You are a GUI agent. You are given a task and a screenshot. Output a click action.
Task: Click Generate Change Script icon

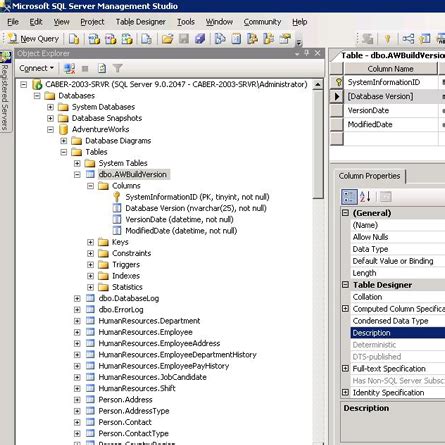[368, 39]
